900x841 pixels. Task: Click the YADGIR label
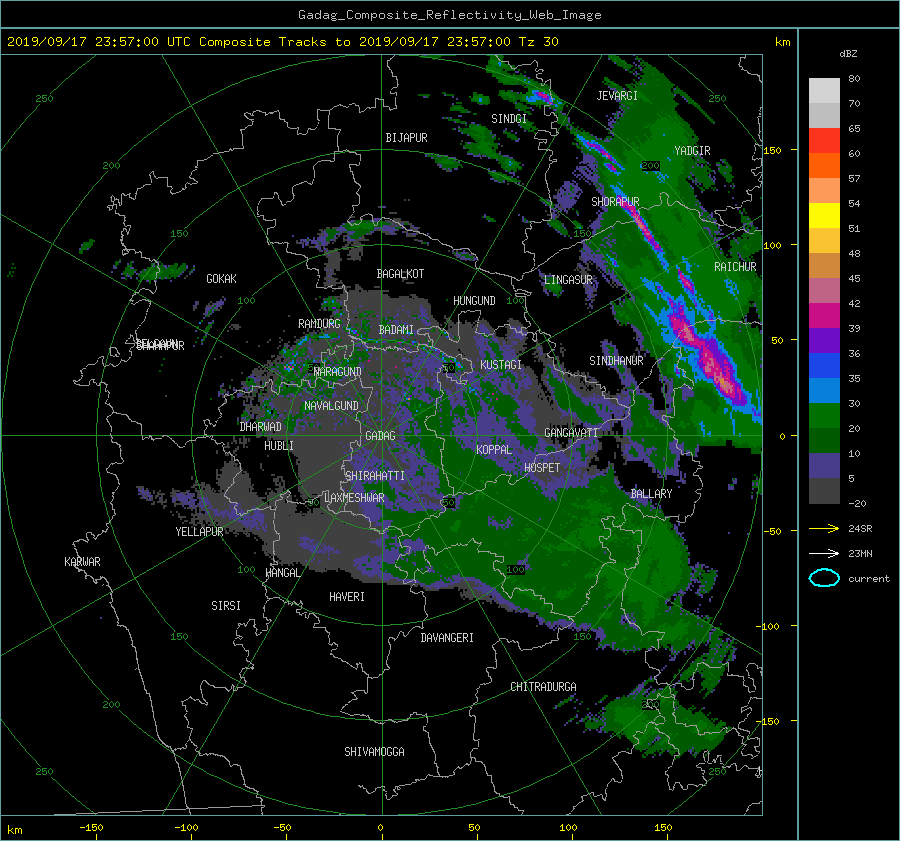point(692,151)
